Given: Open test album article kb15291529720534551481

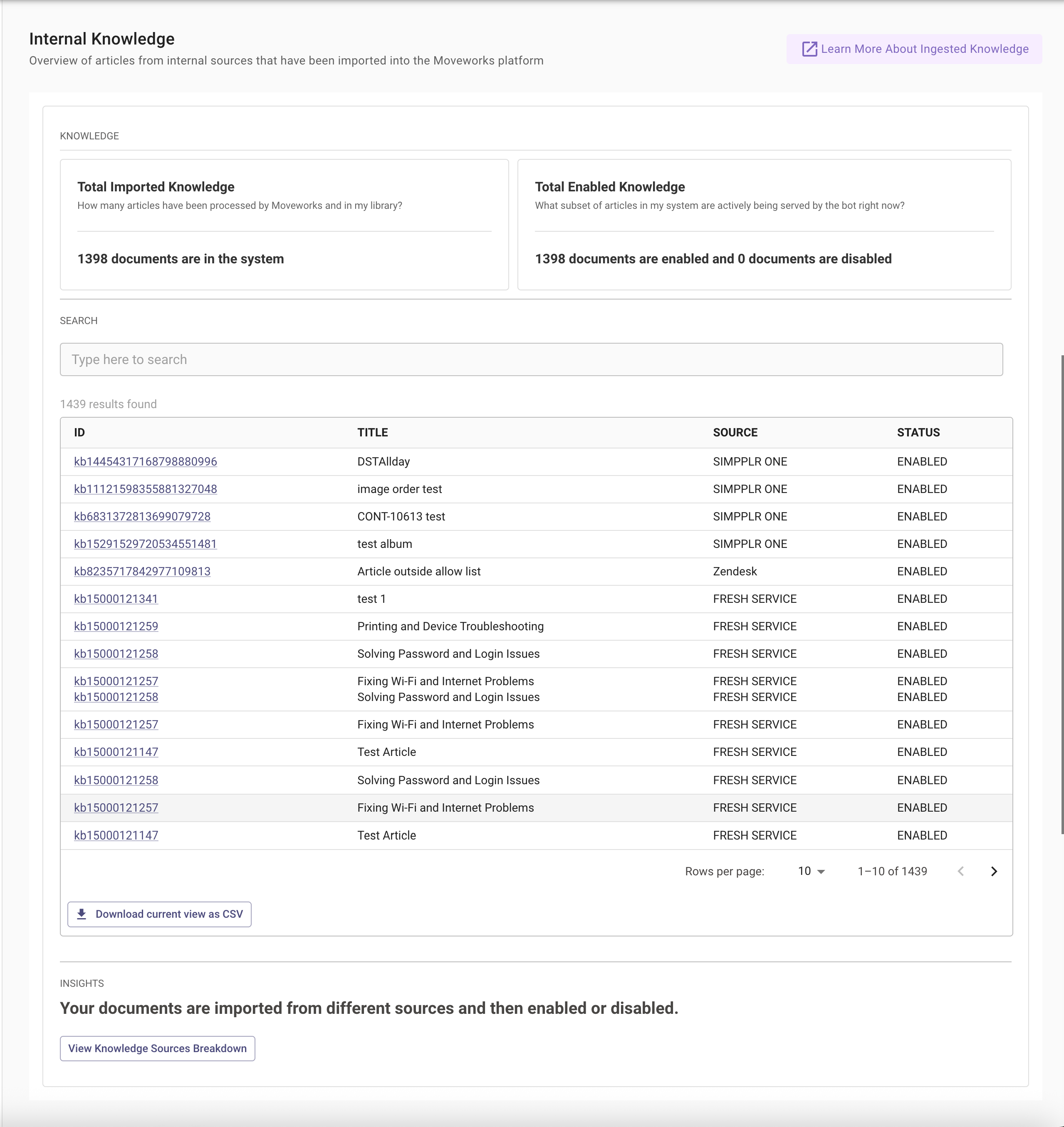Looking at the screenshot, I should (x=145, y=544).
